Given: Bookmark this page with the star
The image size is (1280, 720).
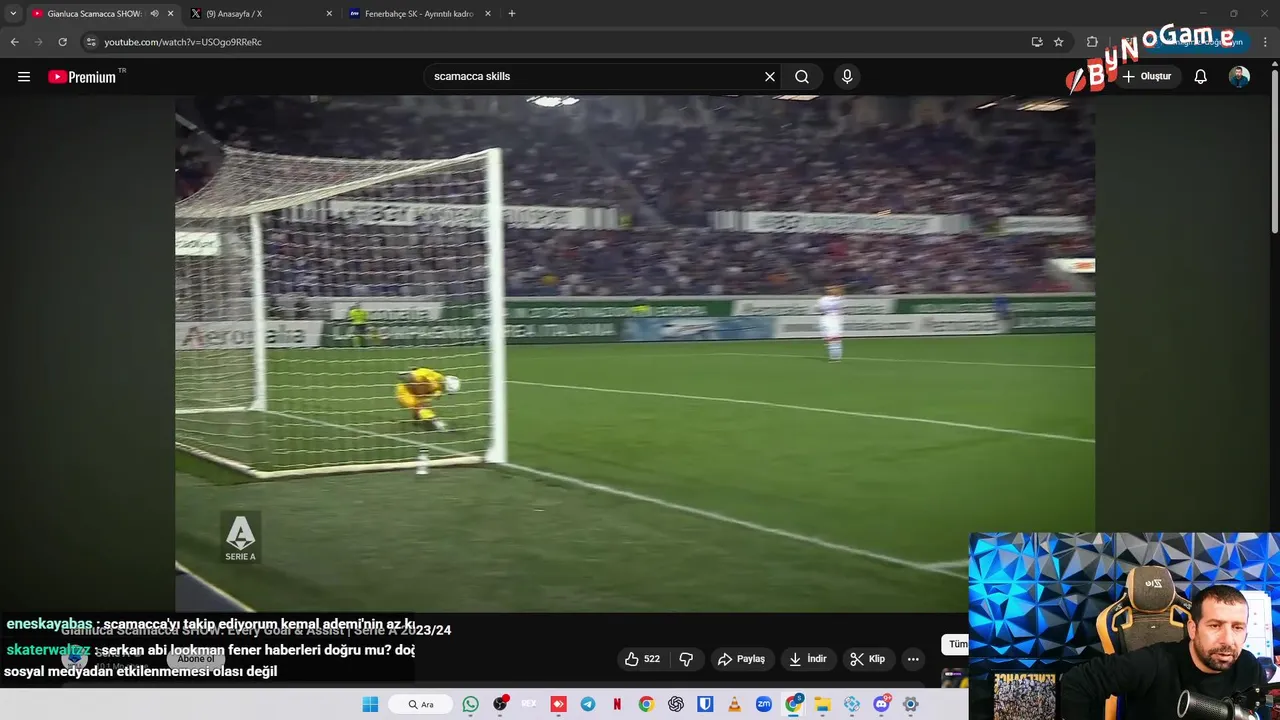Looking at the screenshot, I should pos(1059,42).
